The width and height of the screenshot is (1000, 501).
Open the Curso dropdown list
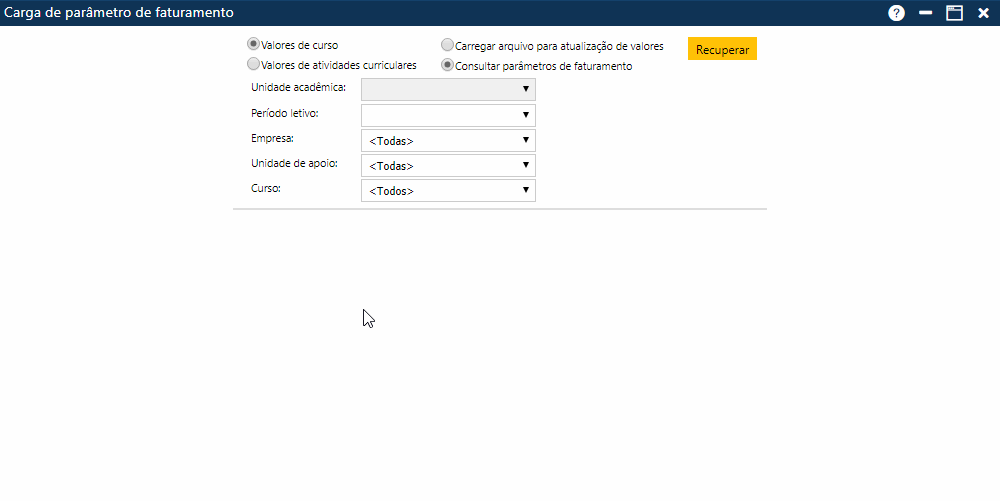point(448,190)
